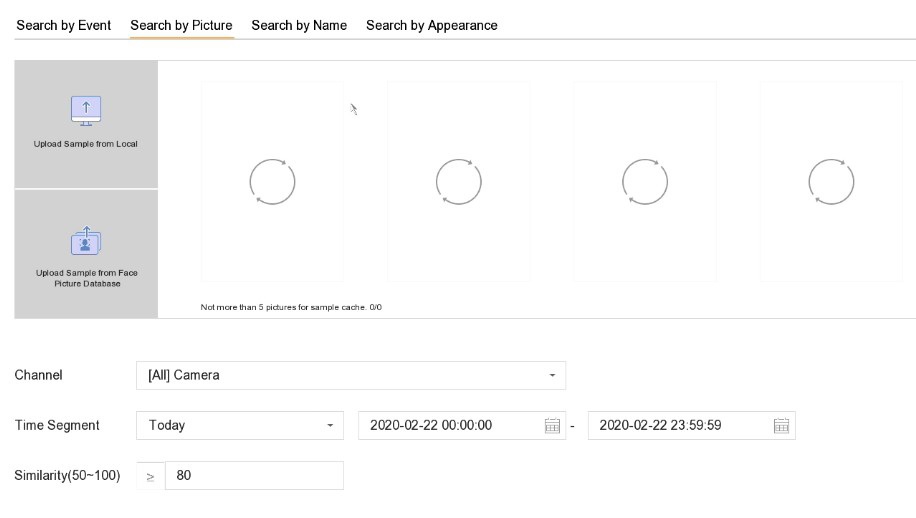Expand the Channel camera dropdown

pos(350,375)
